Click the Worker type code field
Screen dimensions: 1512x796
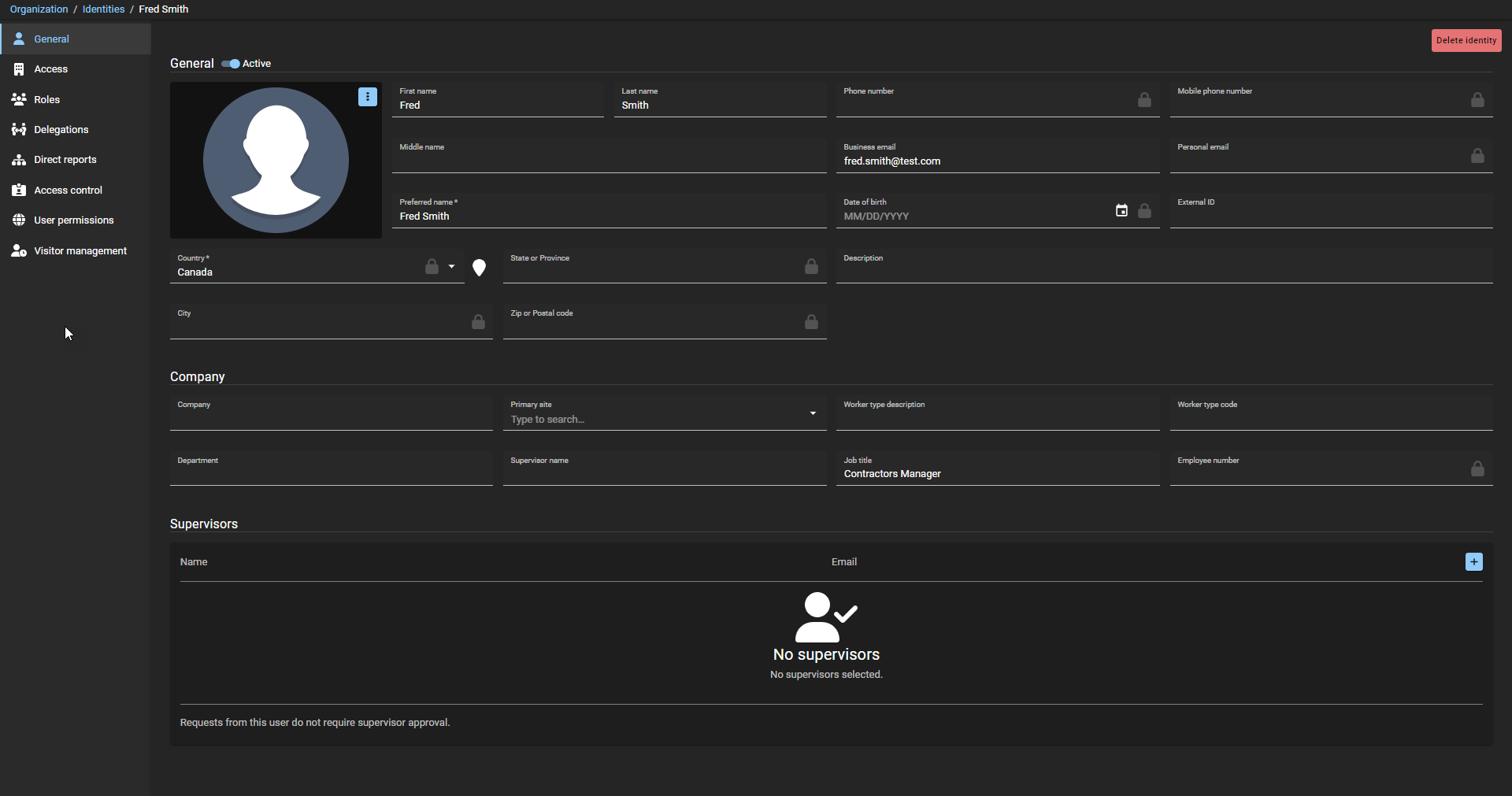(1331, 413)
